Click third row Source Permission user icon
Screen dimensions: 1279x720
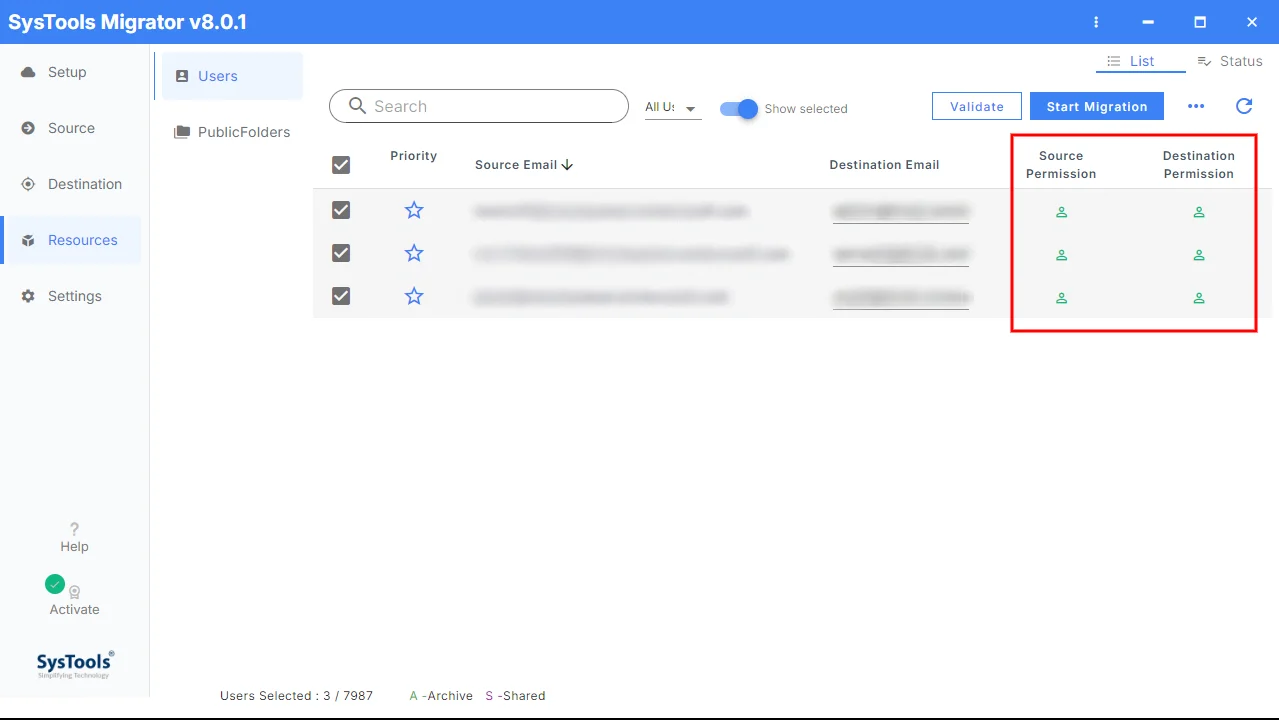click(1062, 298)
